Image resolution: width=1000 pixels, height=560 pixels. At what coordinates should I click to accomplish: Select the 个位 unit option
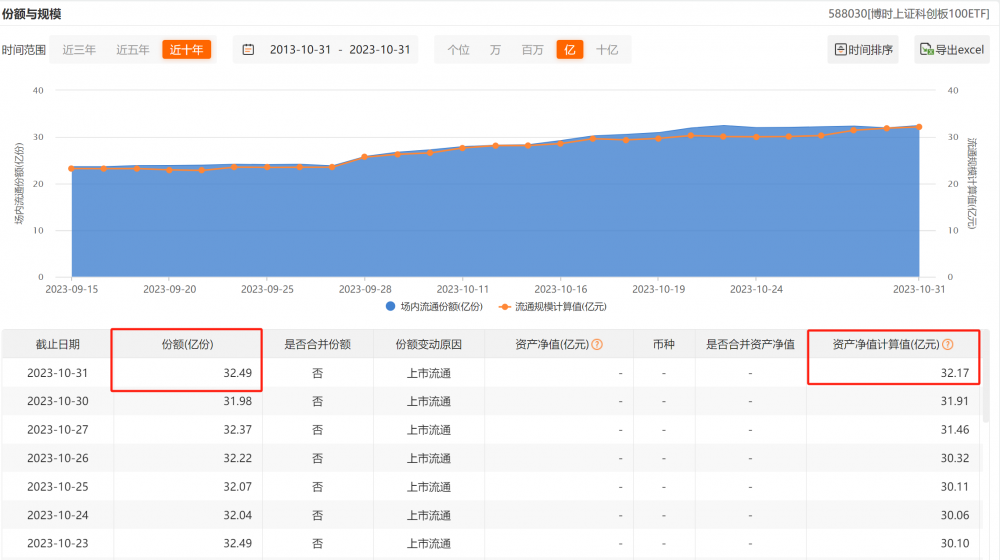click(x=458, y=50)
